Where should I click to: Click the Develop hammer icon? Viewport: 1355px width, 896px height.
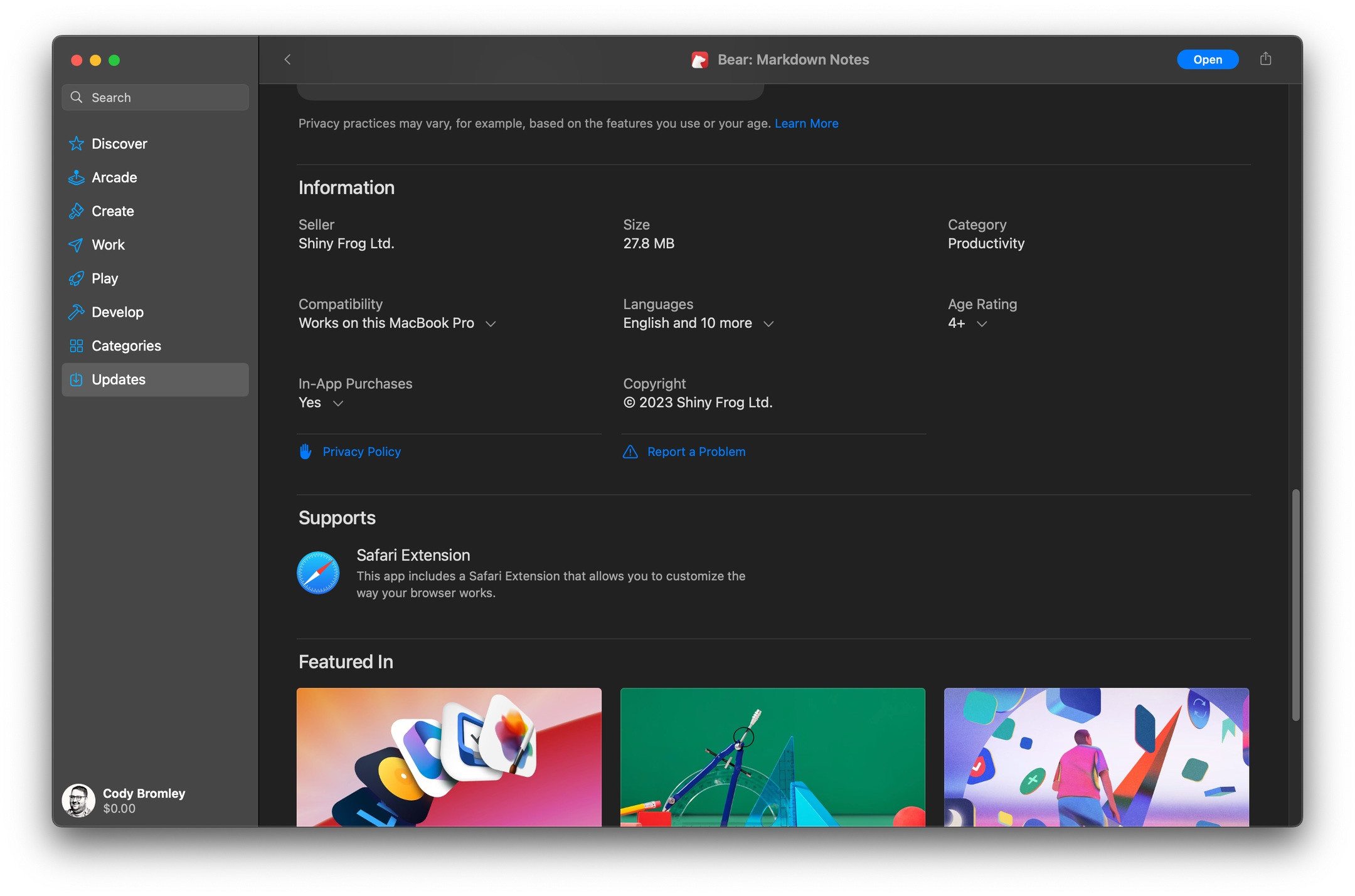tap(77, 312)
